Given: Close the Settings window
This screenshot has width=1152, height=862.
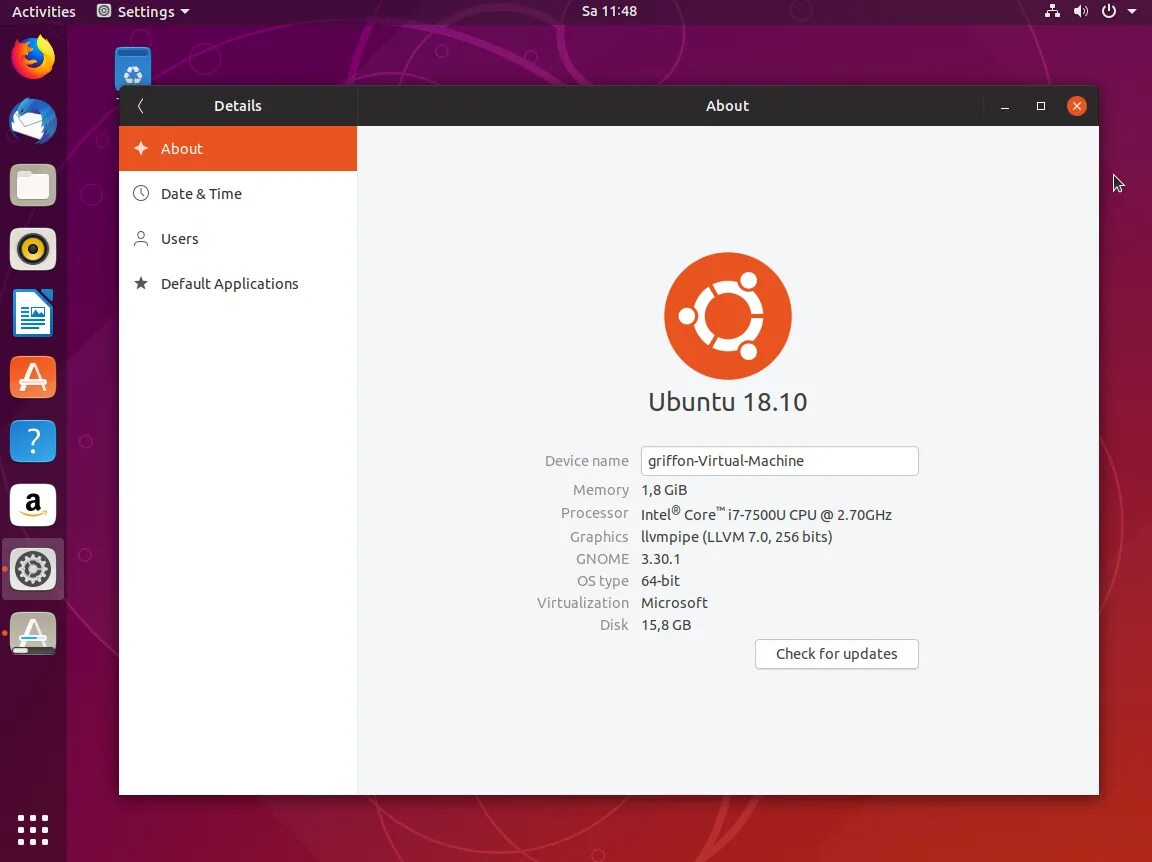Looking at the screenshot, I should pos(1076,106).
